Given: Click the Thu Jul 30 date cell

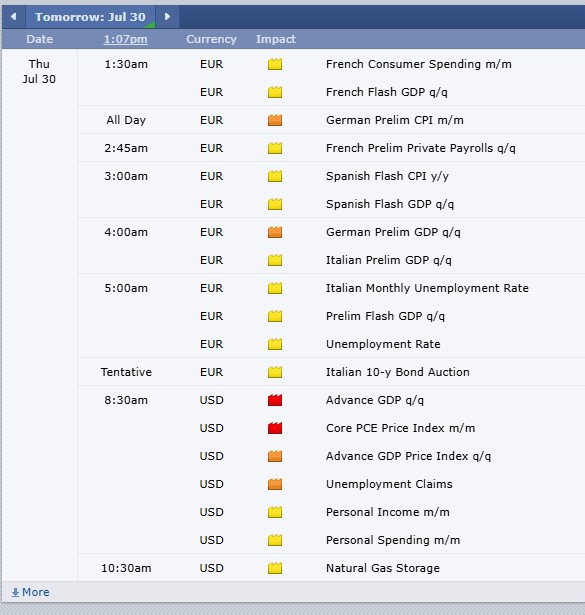Looking at the screenshot, I should click(39, 71).
